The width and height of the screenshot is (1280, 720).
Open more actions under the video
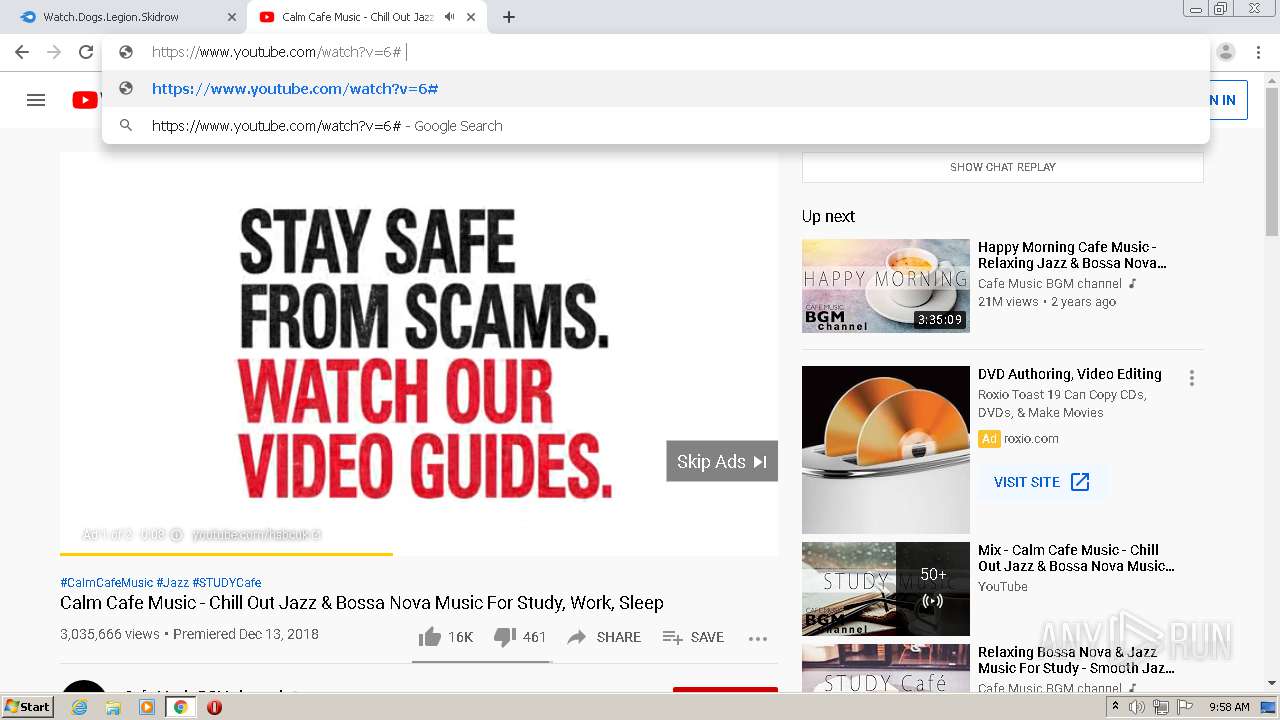(x=758, y=638)
